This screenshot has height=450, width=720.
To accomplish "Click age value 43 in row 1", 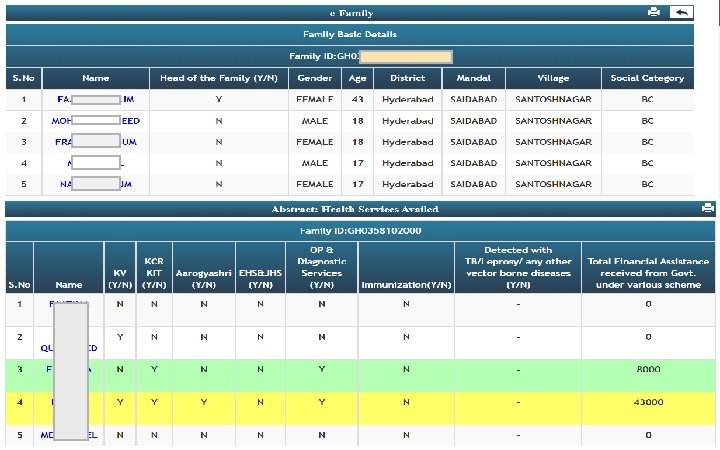I will pyautogui.click(x=358, y=99).
